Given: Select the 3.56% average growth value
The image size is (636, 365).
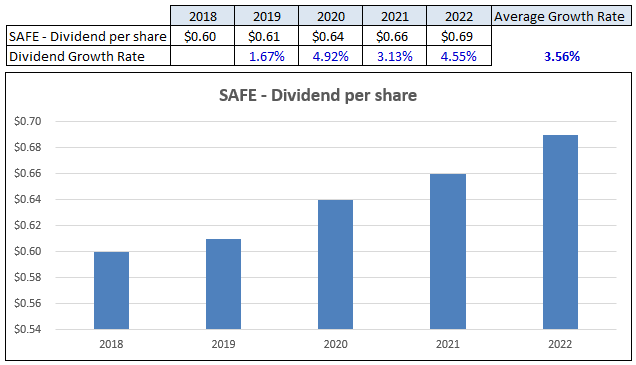Looking at the screenshot, I should point(562,56).
